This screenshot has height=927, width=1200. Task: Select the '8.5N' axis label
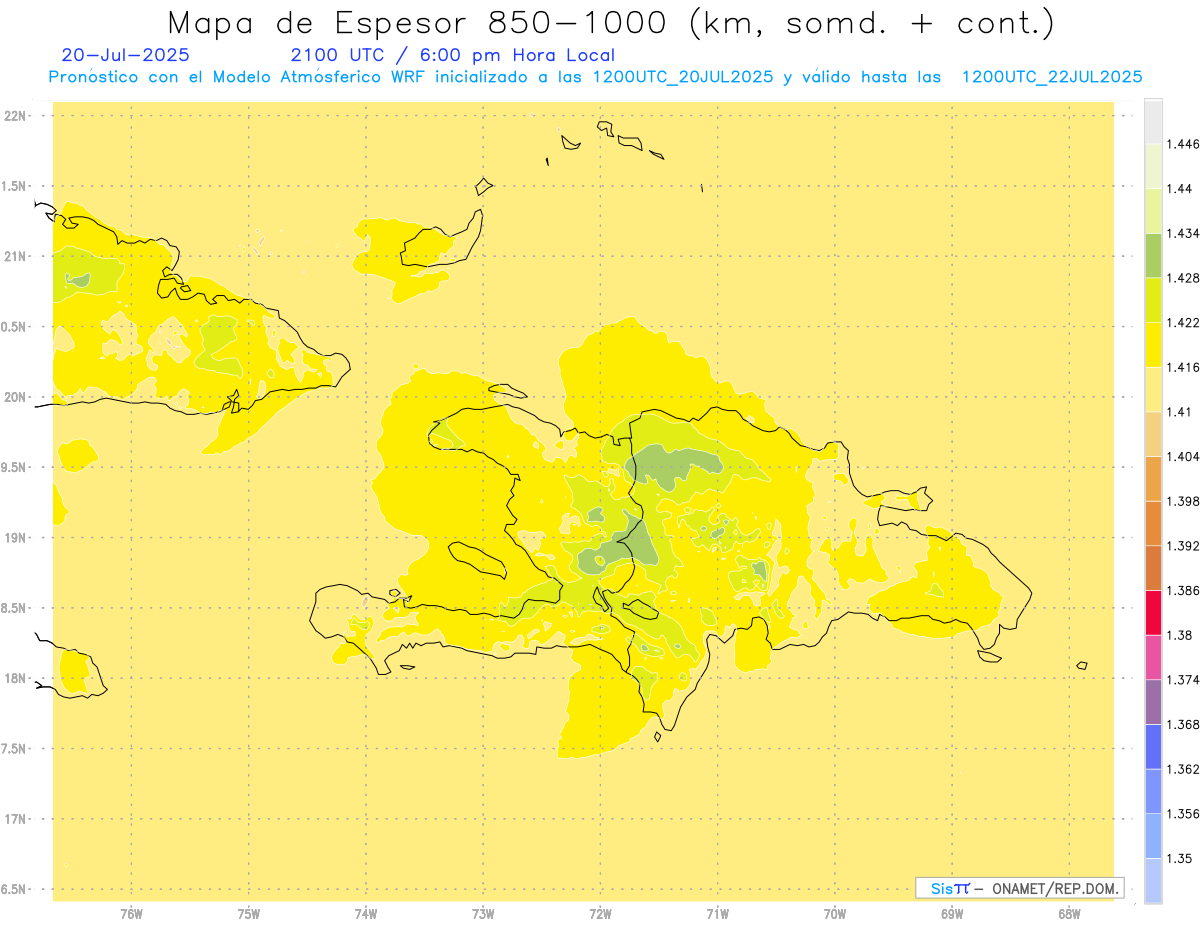pos(14,608)
